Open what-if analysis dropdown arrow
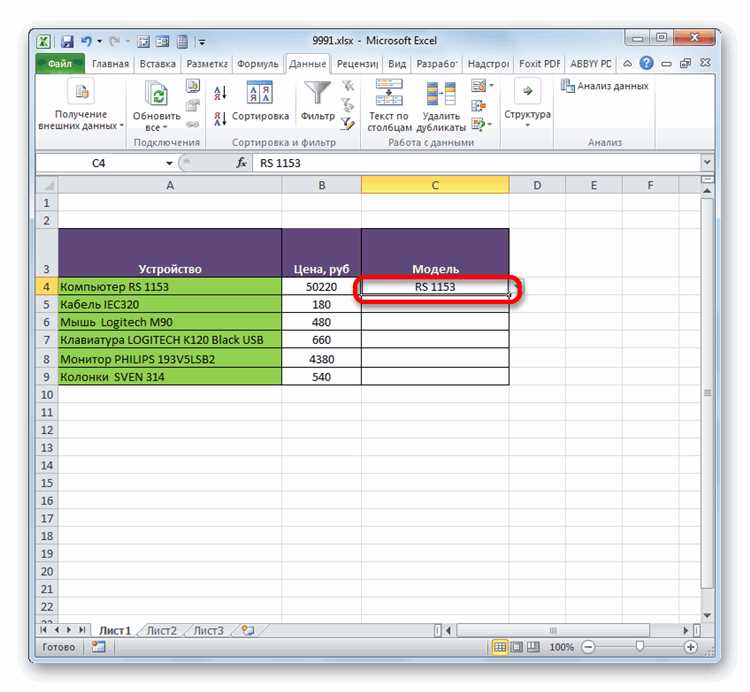The image size is (750, 692). [x=490, y=125]
